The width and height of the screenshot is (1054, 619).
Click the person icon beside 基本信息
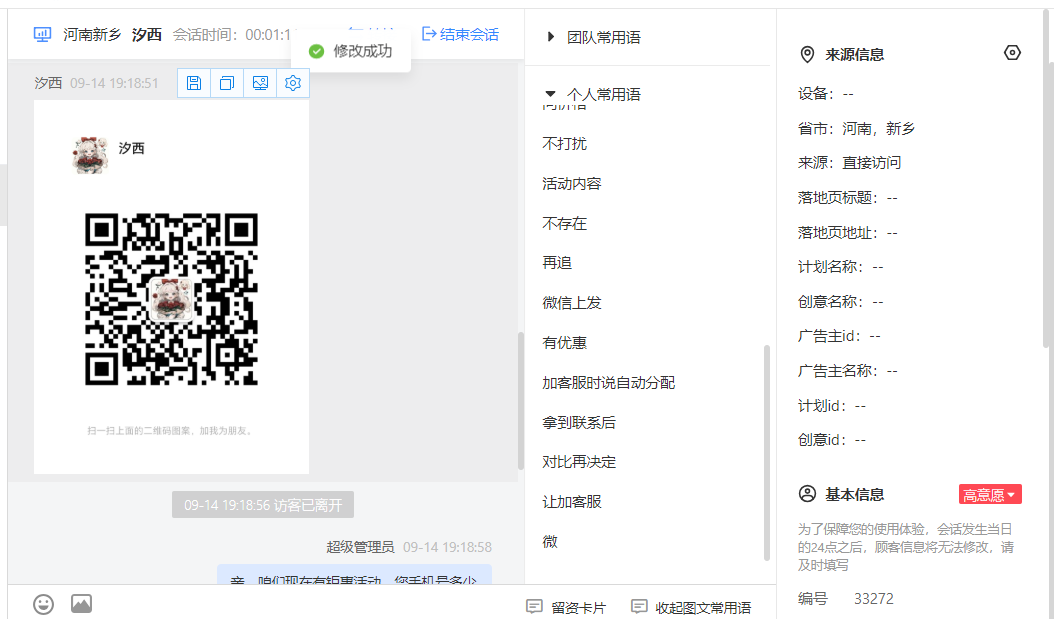click(807, 494)
